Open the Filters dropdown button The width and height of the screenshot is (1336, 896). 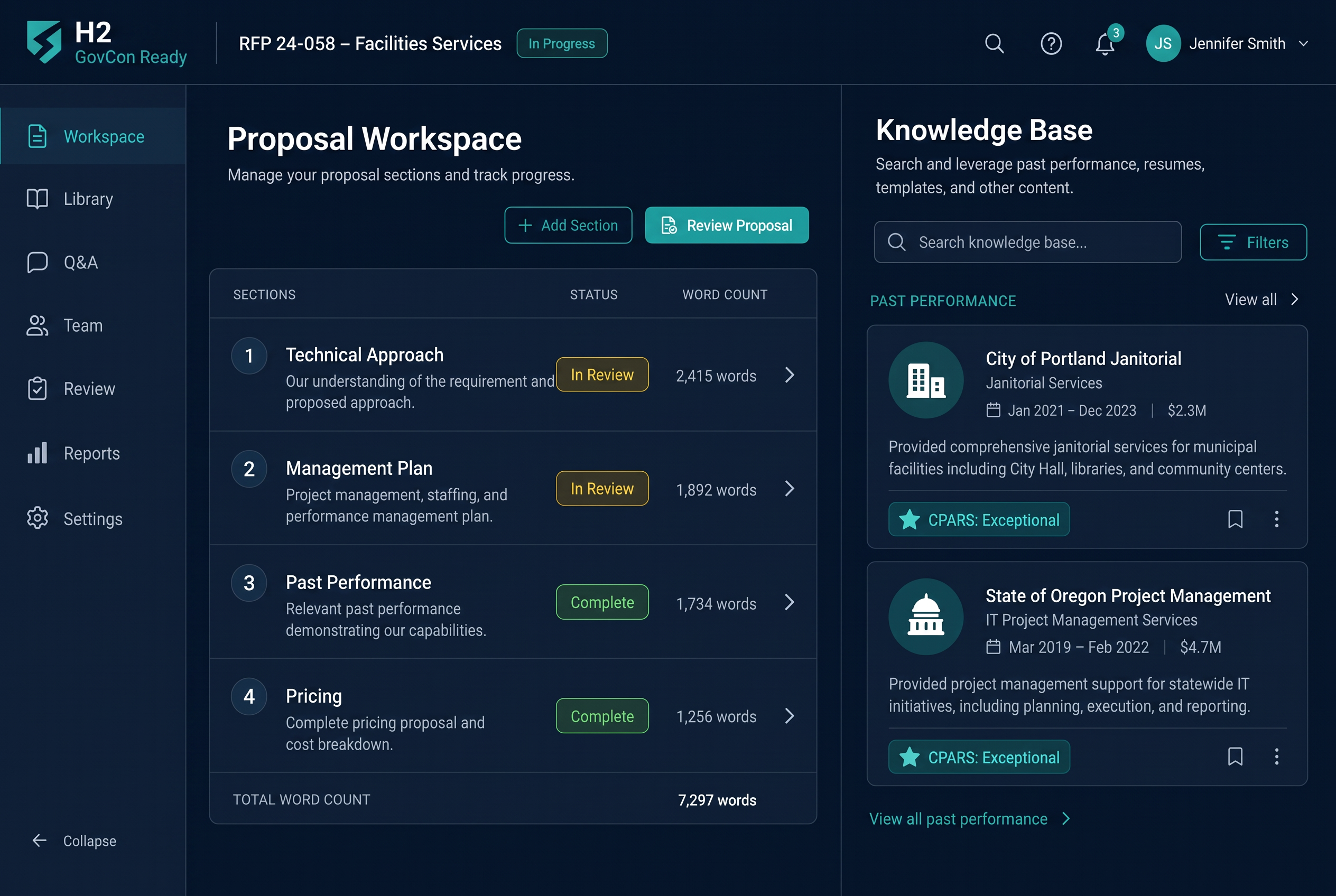[1252, 242]
